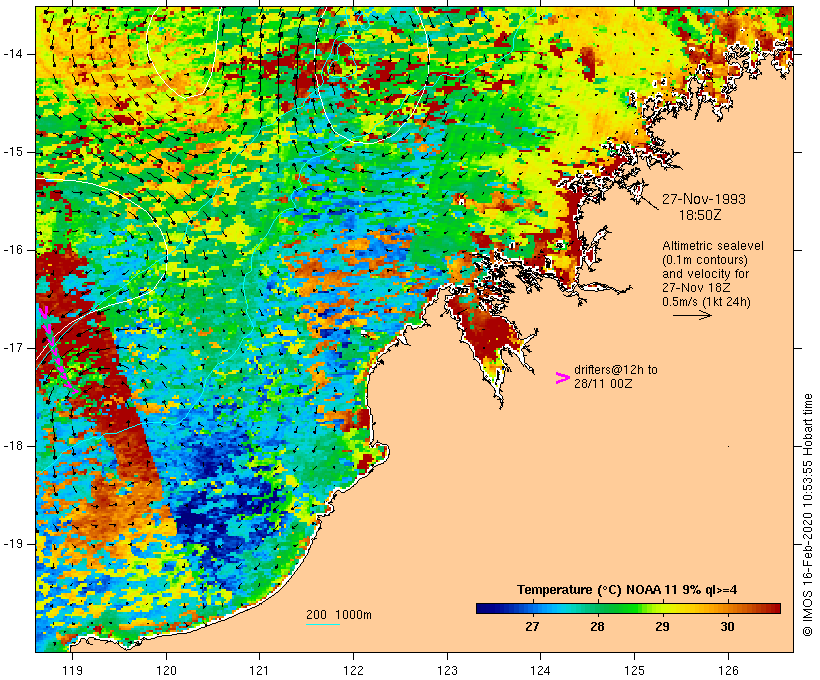The height and width of the screenshot is (680, 820).
Task: Click the latitude label -15
Action: click(x=13, y=152)
